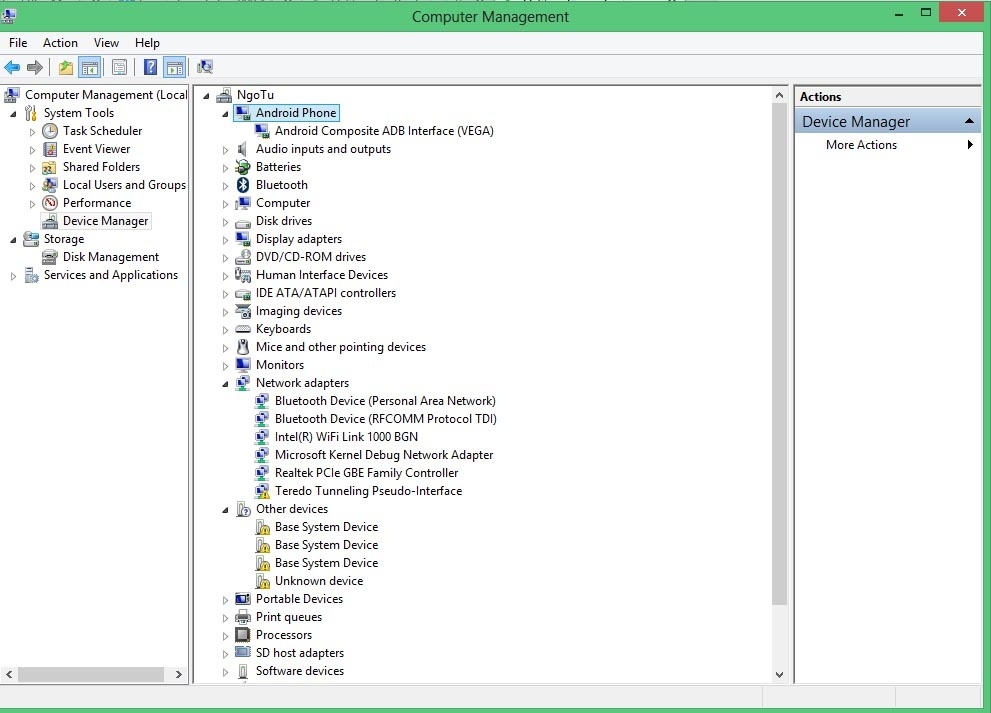Click the Audio inputs and outputs speaker icon
991x713 pixels.
tap(243, 149)
